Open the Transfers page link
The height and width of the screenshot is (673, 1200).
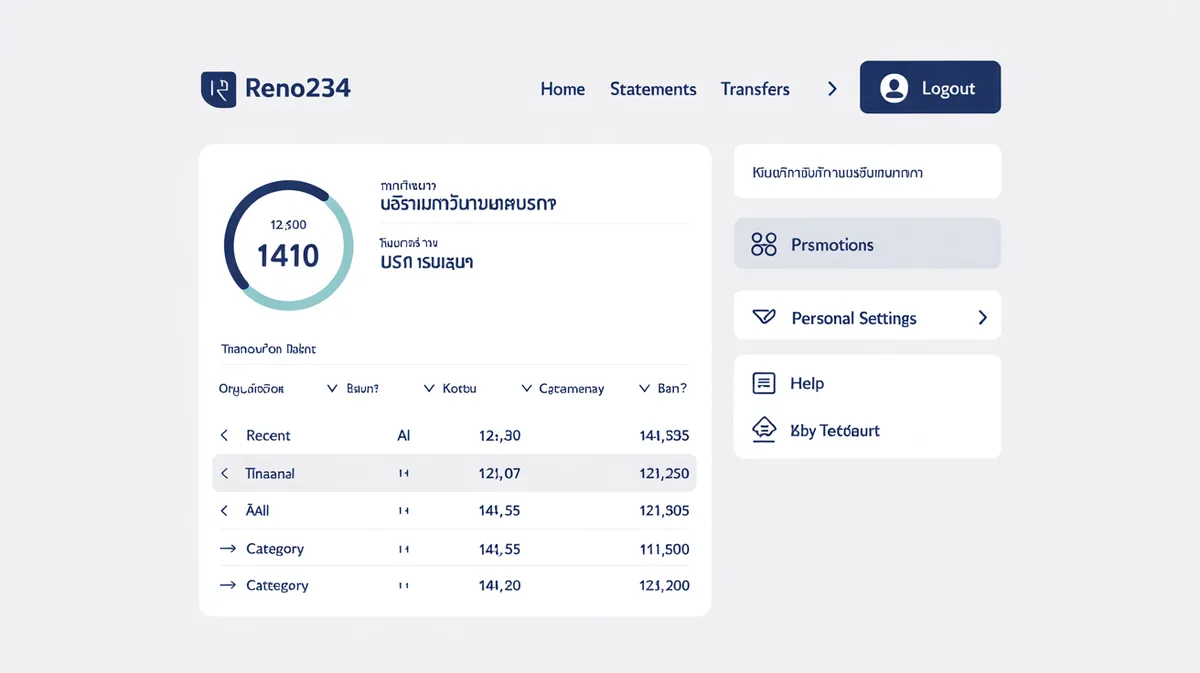pos(755,89)
